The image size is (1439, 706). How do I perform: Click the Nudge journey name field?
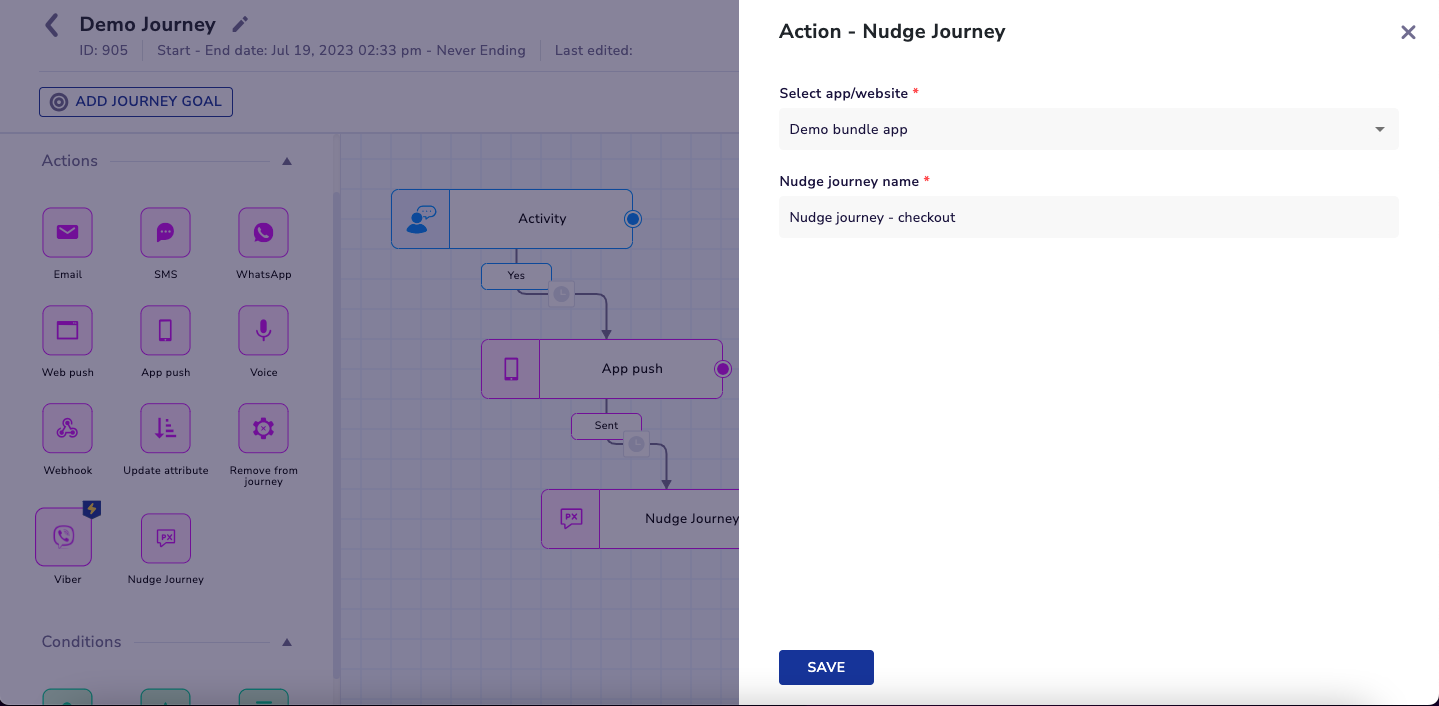tap(1089, 217)
